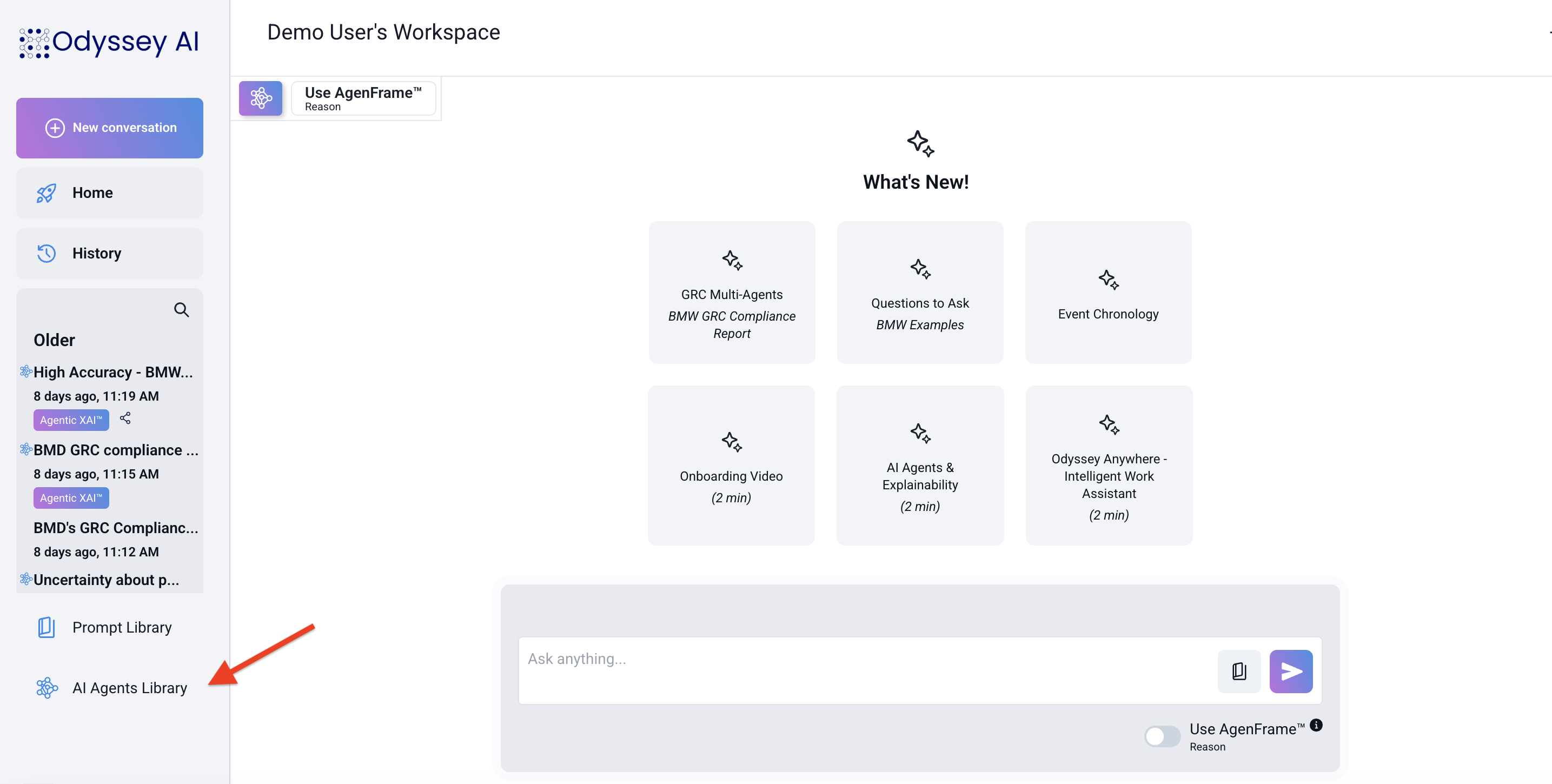
Task: Open prompt library icon in chat box
Action: point(1239,670)
